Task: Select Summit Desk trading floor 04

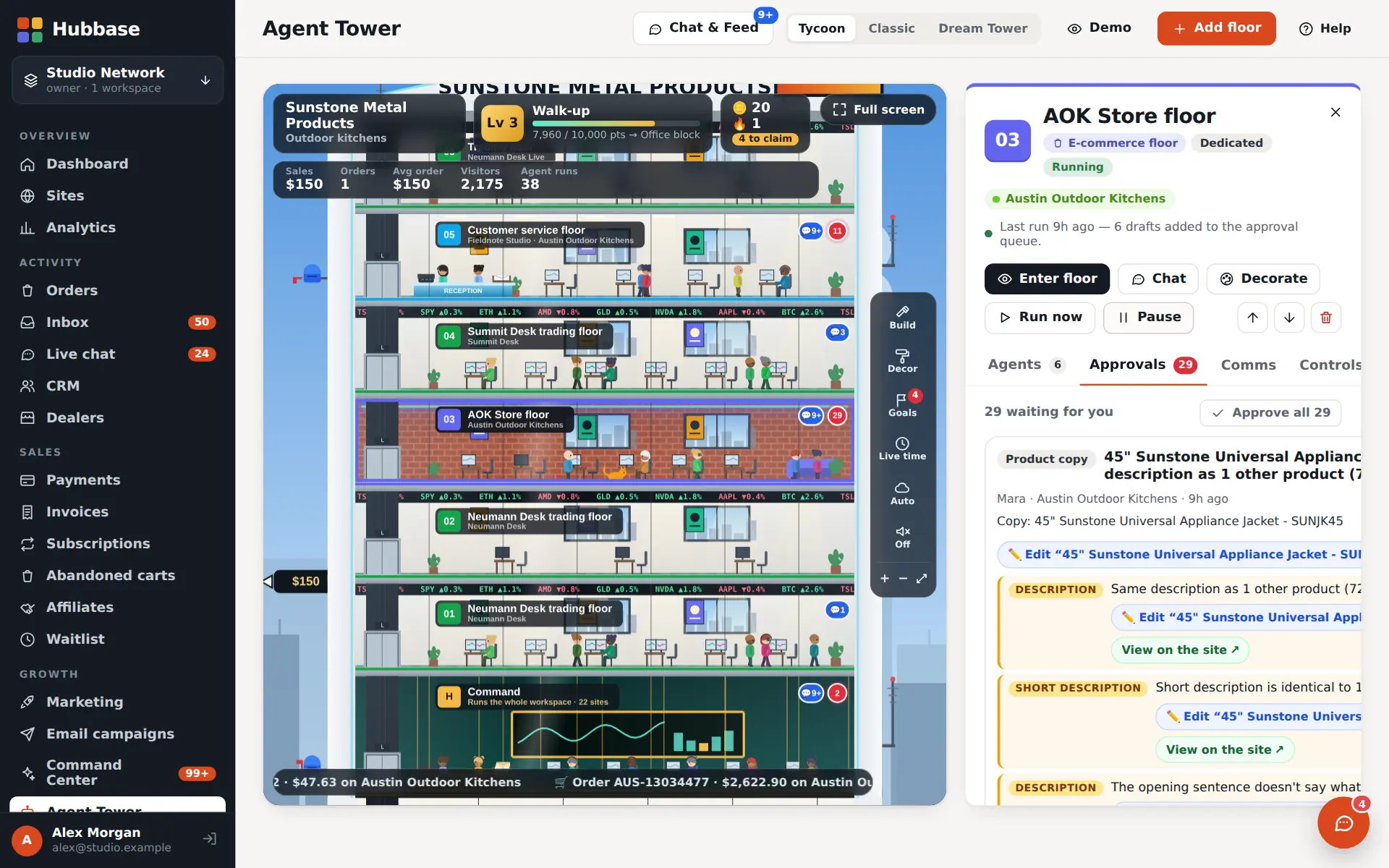Action: 525,336
